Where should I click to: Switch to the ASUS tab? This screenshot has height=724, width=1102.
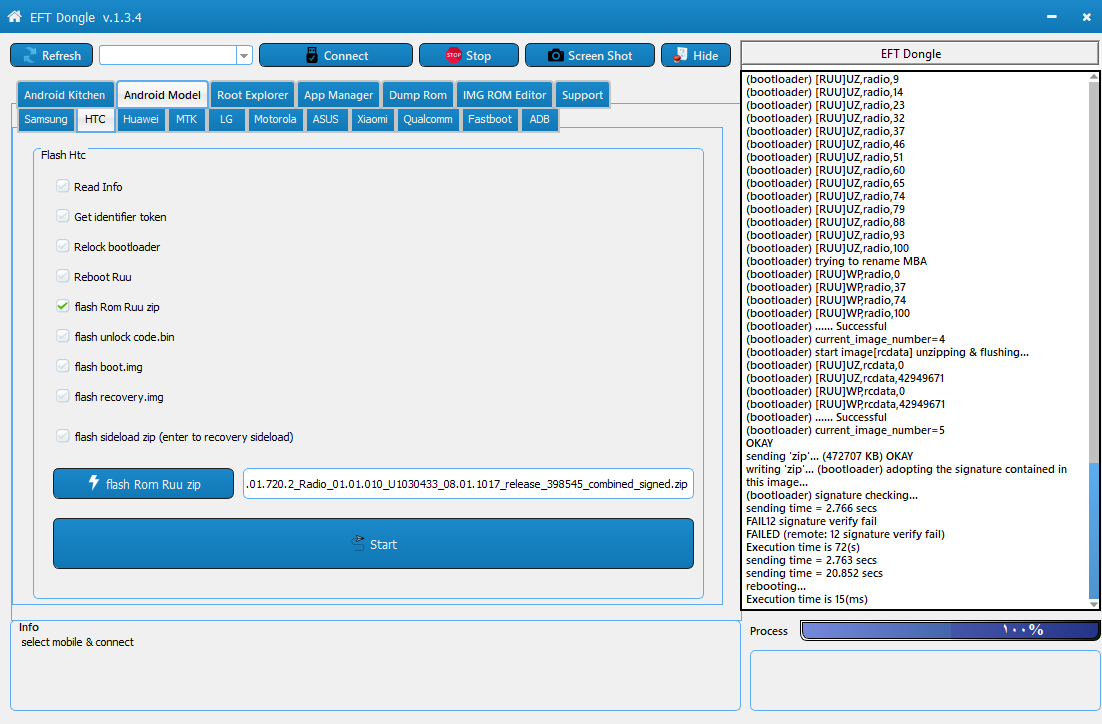tap(325, 119)
